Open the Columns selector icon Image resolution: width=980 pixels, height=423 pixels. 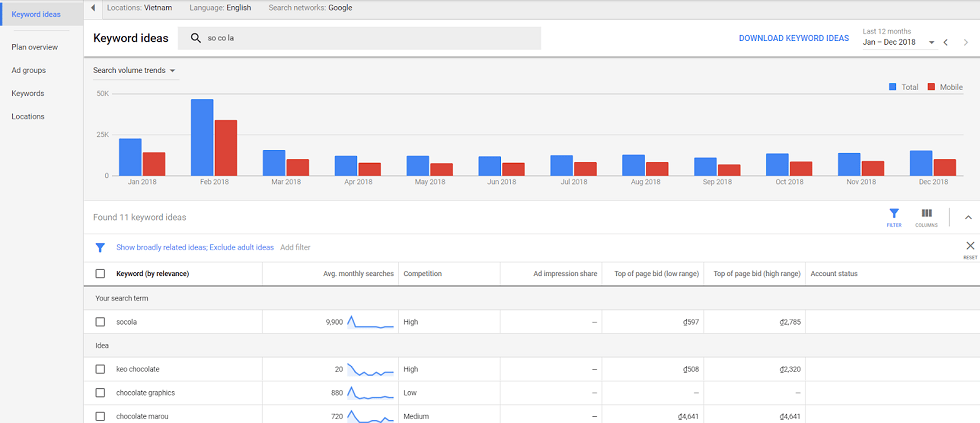(926, 213)
